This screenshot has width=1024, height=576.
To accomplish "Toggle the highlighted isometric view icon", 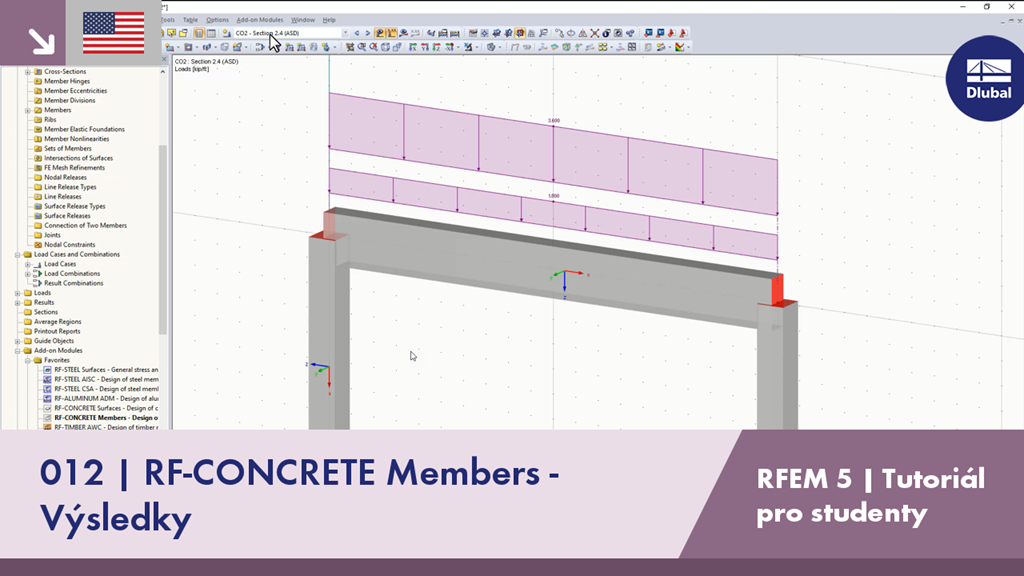I will point(520,33).
